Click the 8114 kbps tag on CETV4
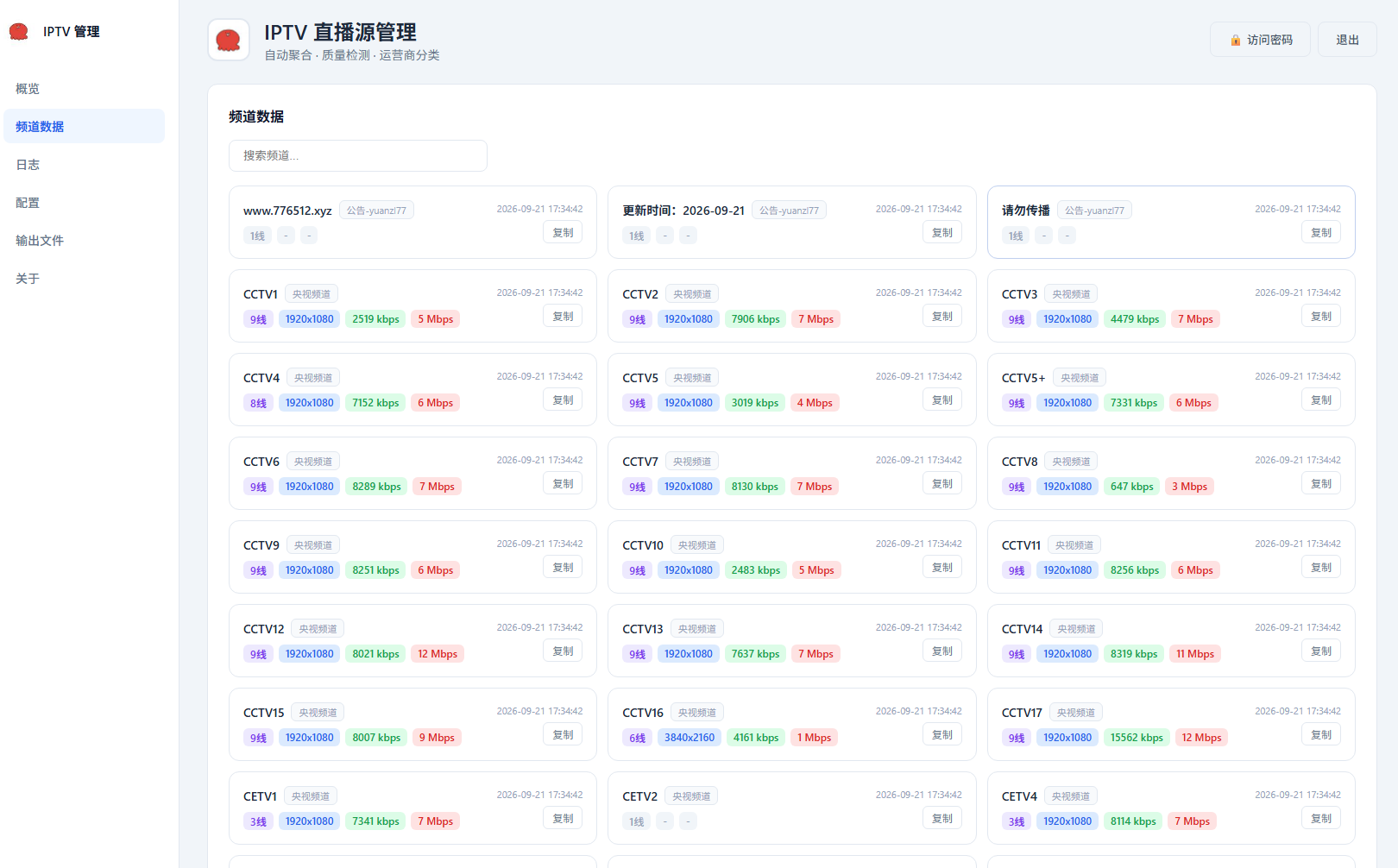Image resolution: width=1398 pixels, height=868 pixels. 1133,821
